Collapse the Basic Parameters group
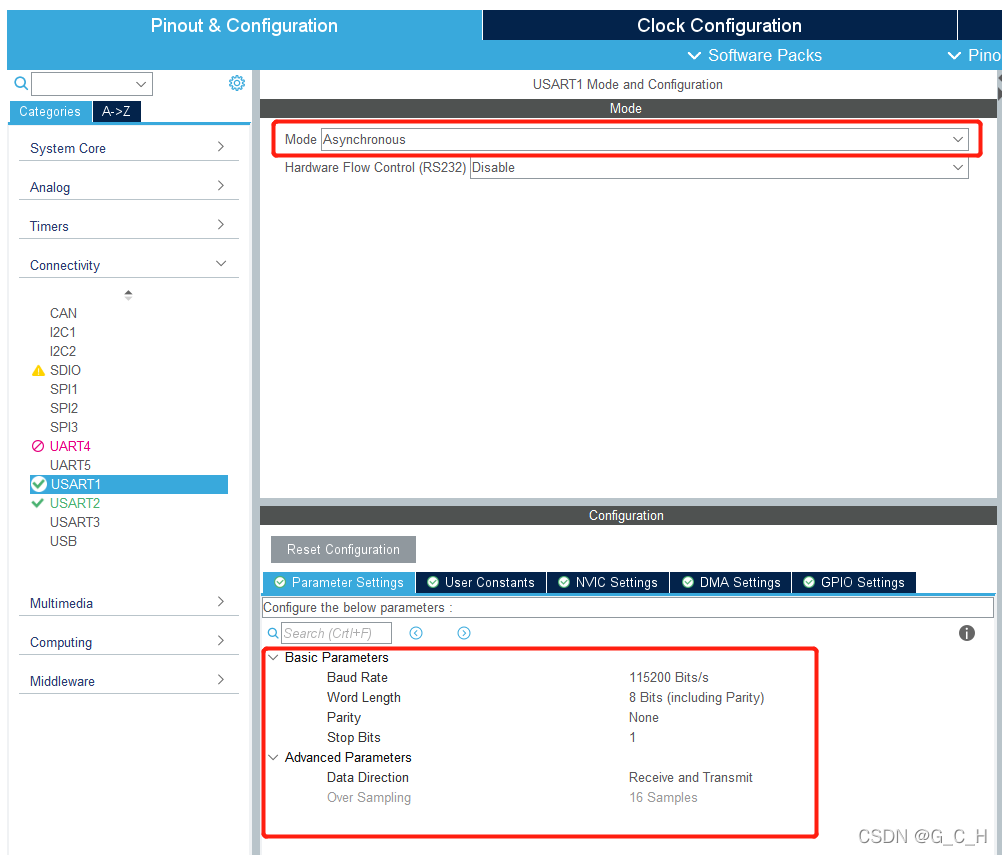Screen dimensions: 1002x855 click(273, 658)
